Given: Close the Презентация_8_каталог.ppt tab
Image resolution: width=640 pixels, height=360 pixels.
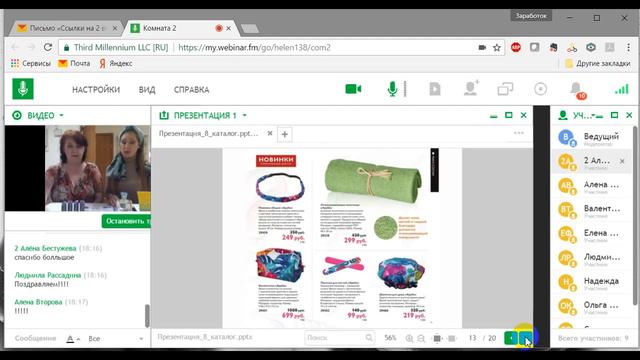Looking at the screenshot, I should tap(270, 133).
